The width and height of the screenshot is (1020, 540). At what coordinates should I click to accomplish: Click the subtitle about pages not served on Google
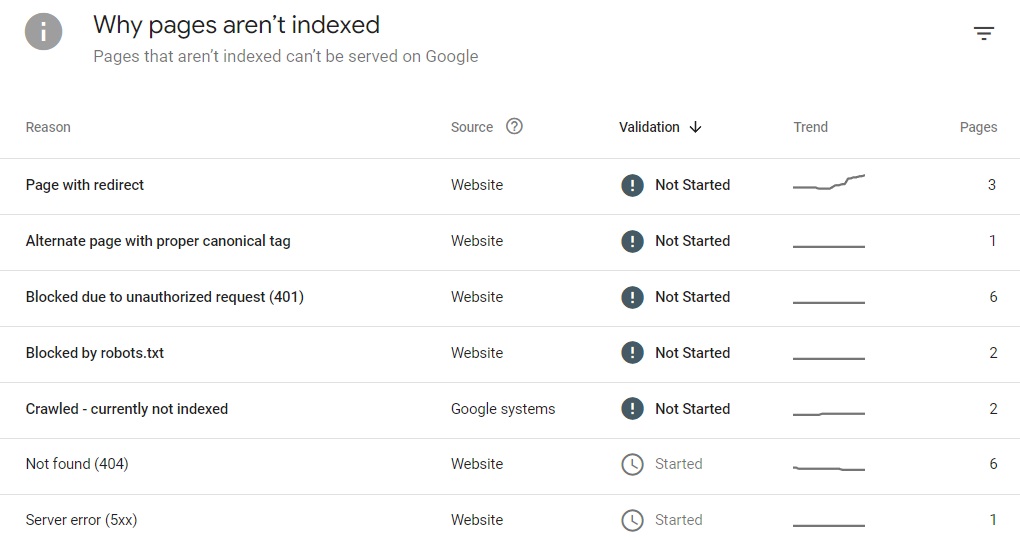tap(286, 57)
